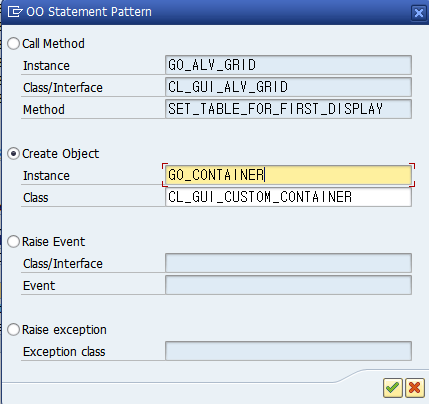Select the Raise exception radio button
429x404 pixels.
click(x=13, y=330)
